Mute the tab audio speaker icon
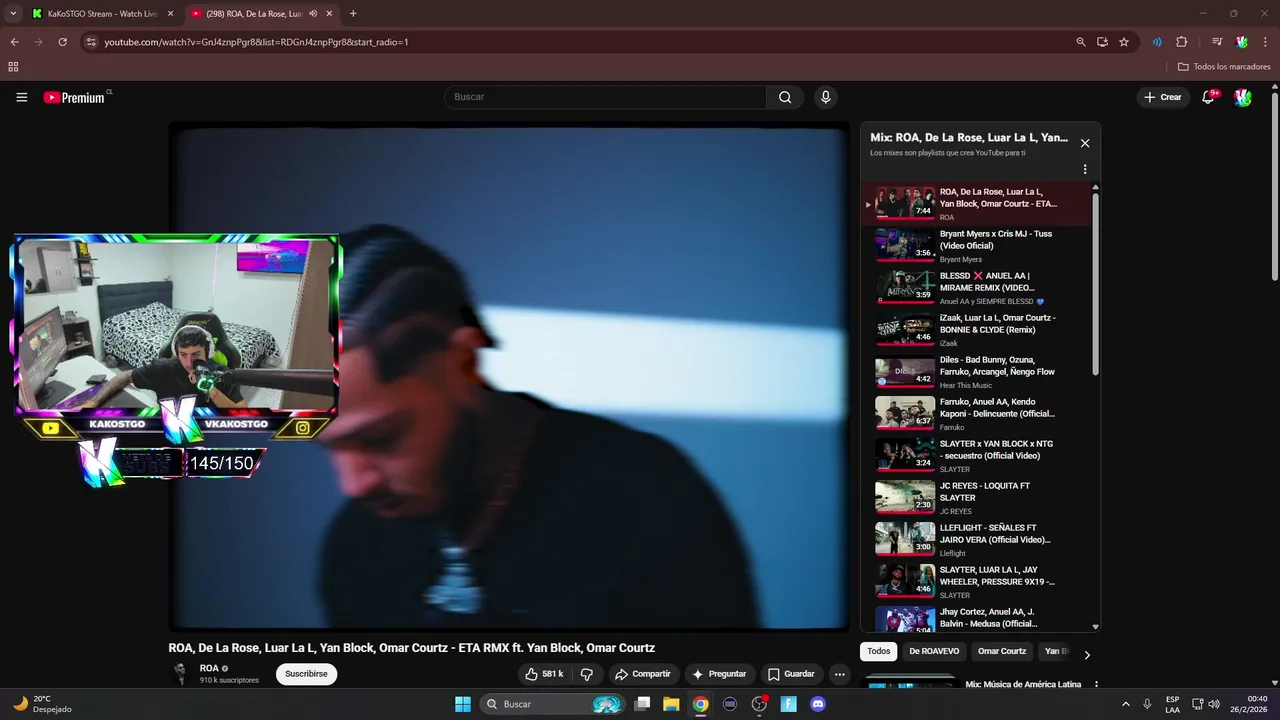The width and height of the screenshot is (1280, 720). pyautogui.click(x=313, y=14)
